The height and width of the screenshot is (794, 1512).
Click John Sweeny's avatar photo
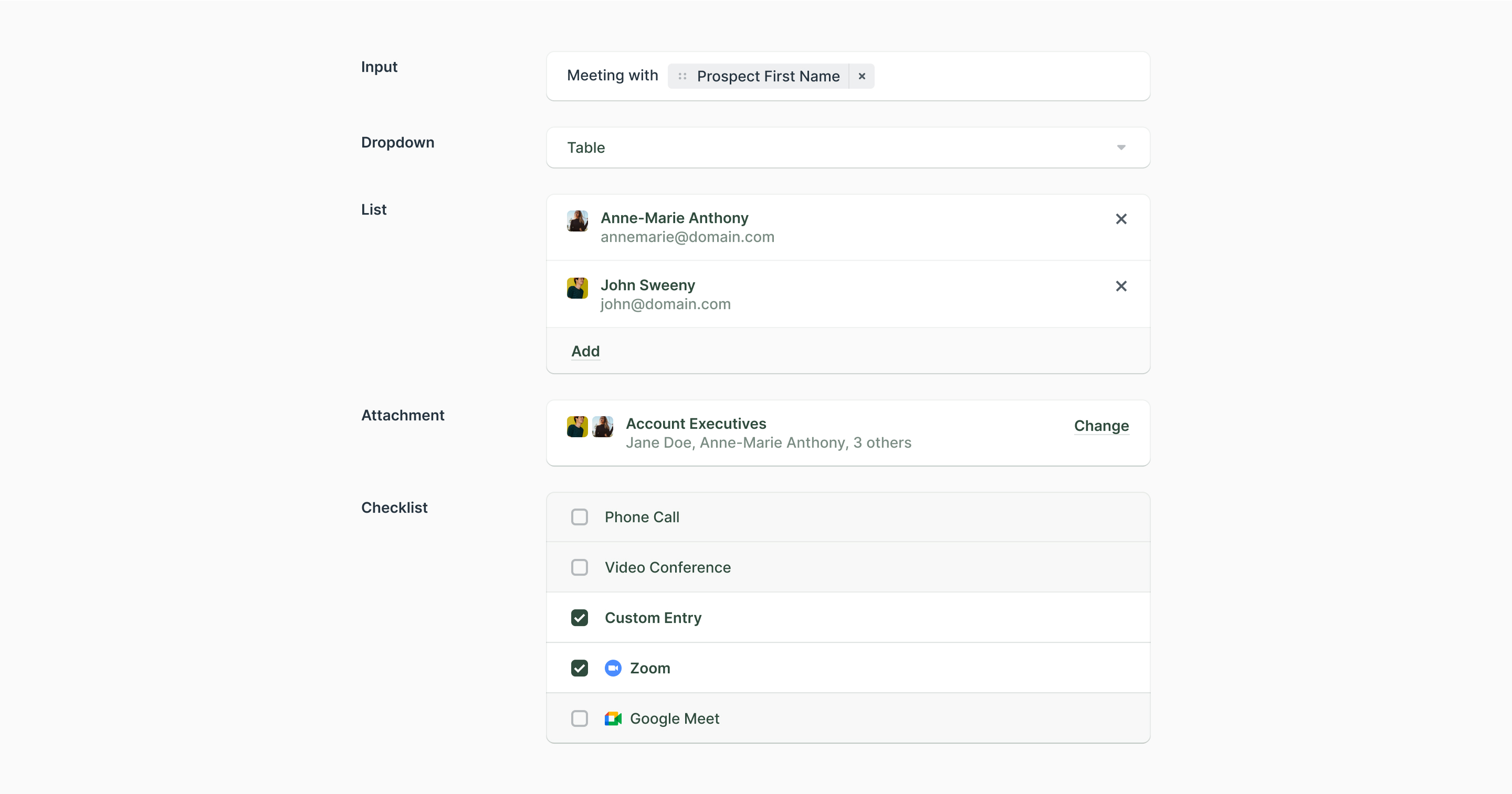[577, 288]
